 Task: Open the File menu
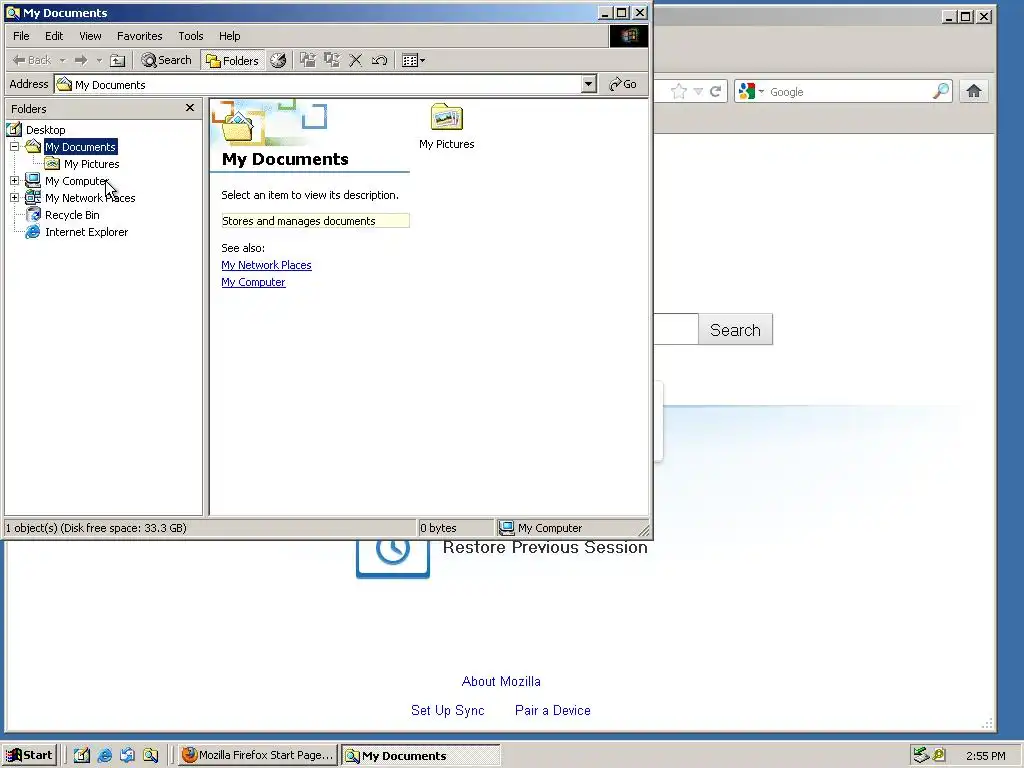coord(21,36)
